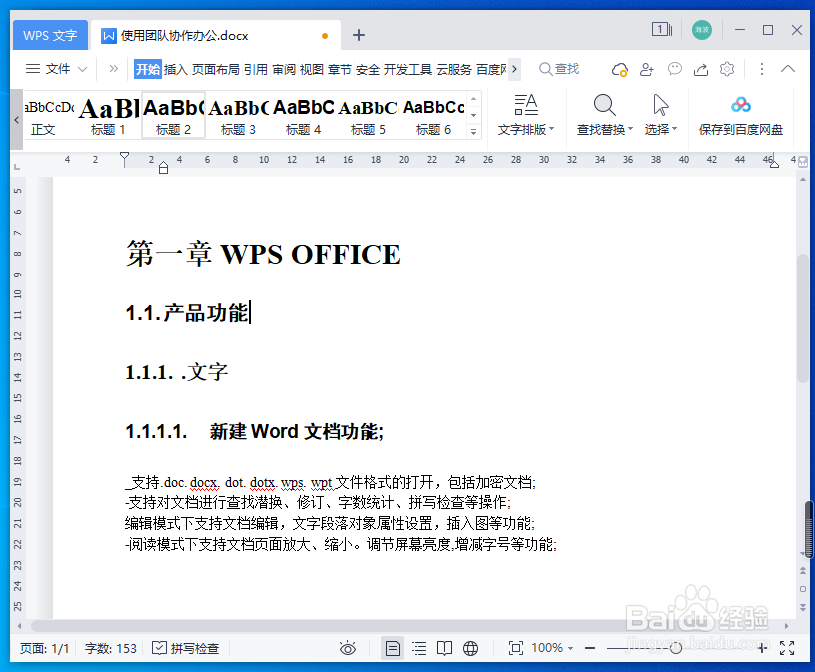The height and width of the screenshot is (672, 815).
Task: Click Save to Baidu Netdisk icon
Action: click(x=740, y=106)
